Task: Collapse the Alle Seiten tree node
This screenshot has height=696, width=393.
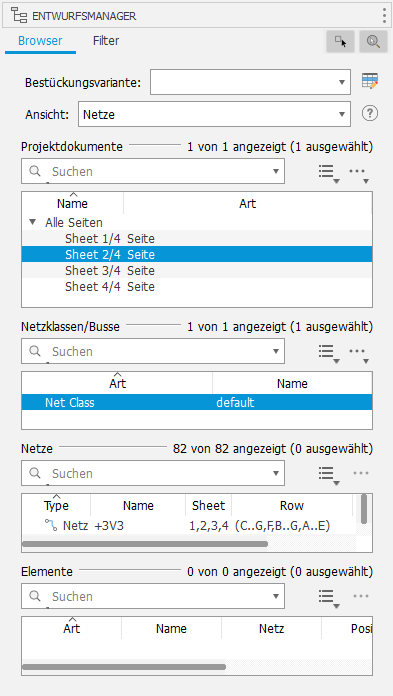Action: tap(32, 222)
